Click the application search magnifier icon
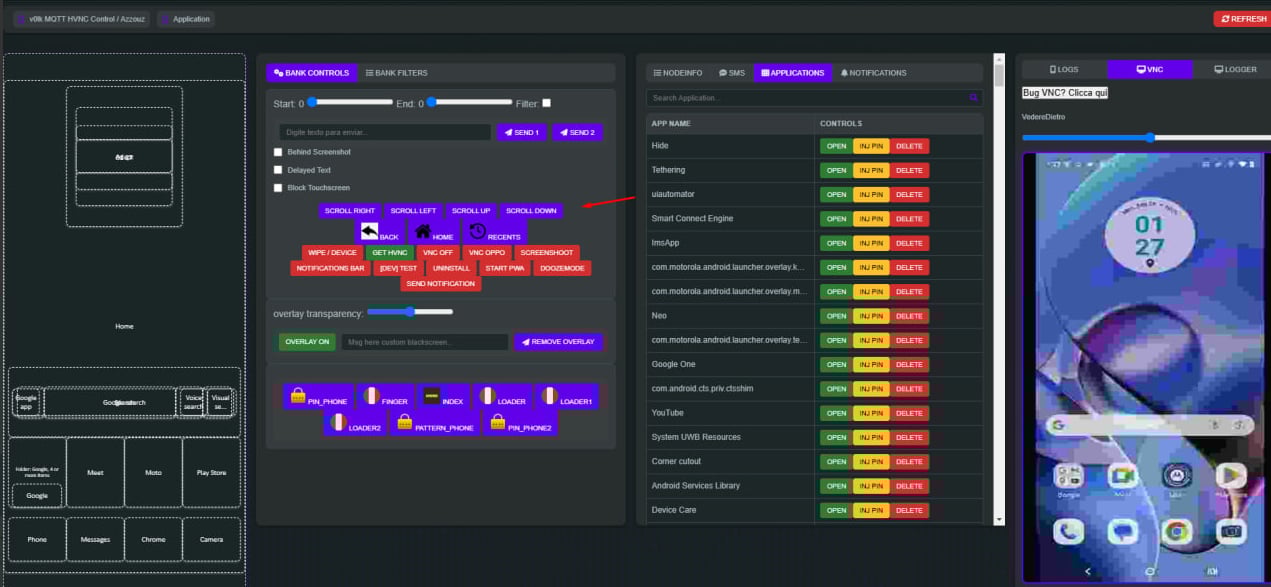 [972, 99]
